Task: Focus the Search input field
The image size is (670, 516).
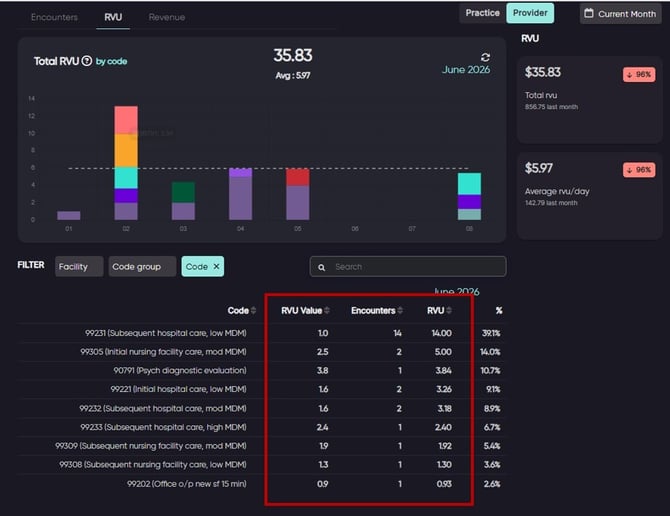Action: pyautogui.click(x=408, y=267)
